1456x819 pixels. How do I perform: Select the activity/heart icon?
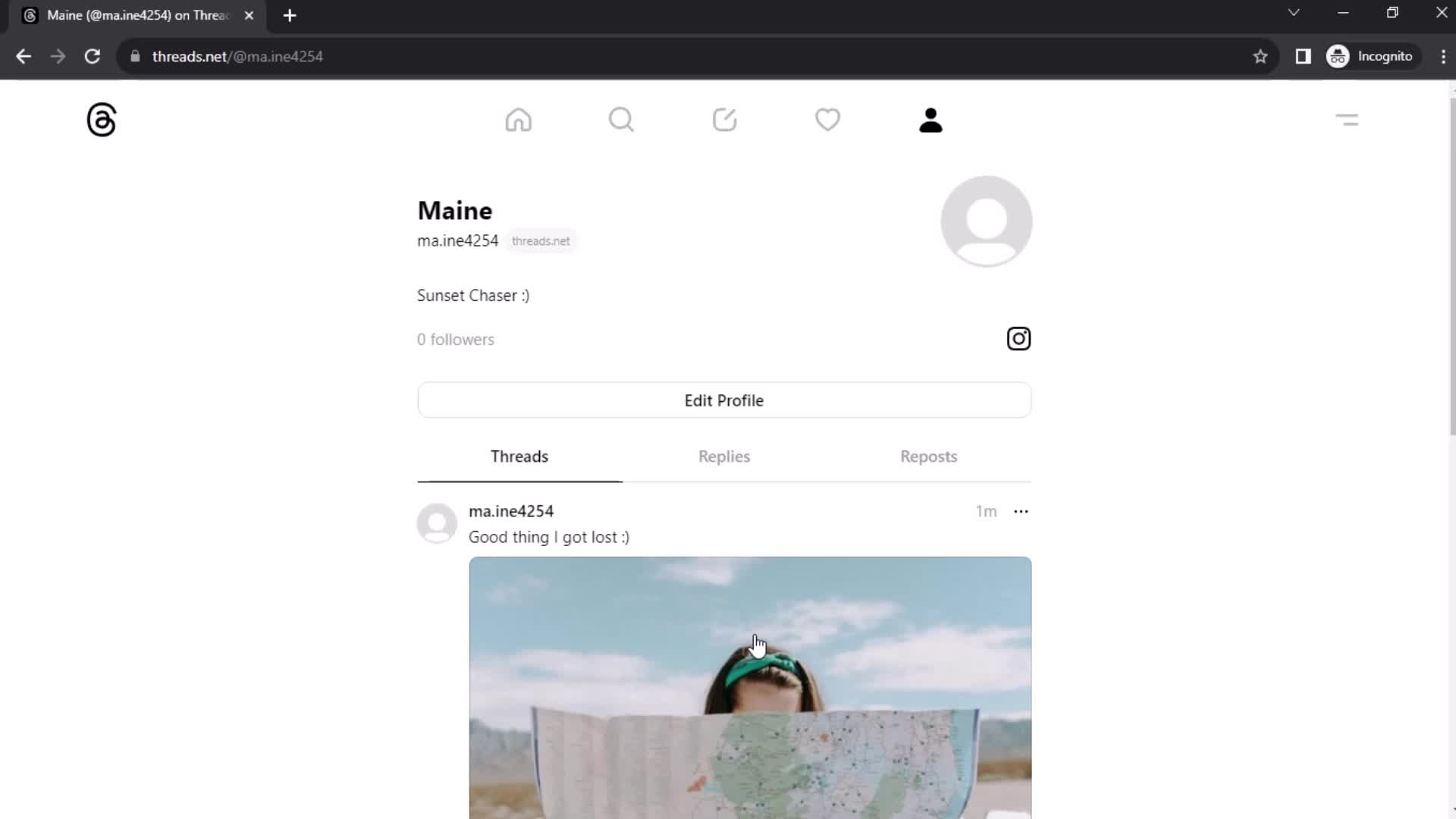[828, 120]
